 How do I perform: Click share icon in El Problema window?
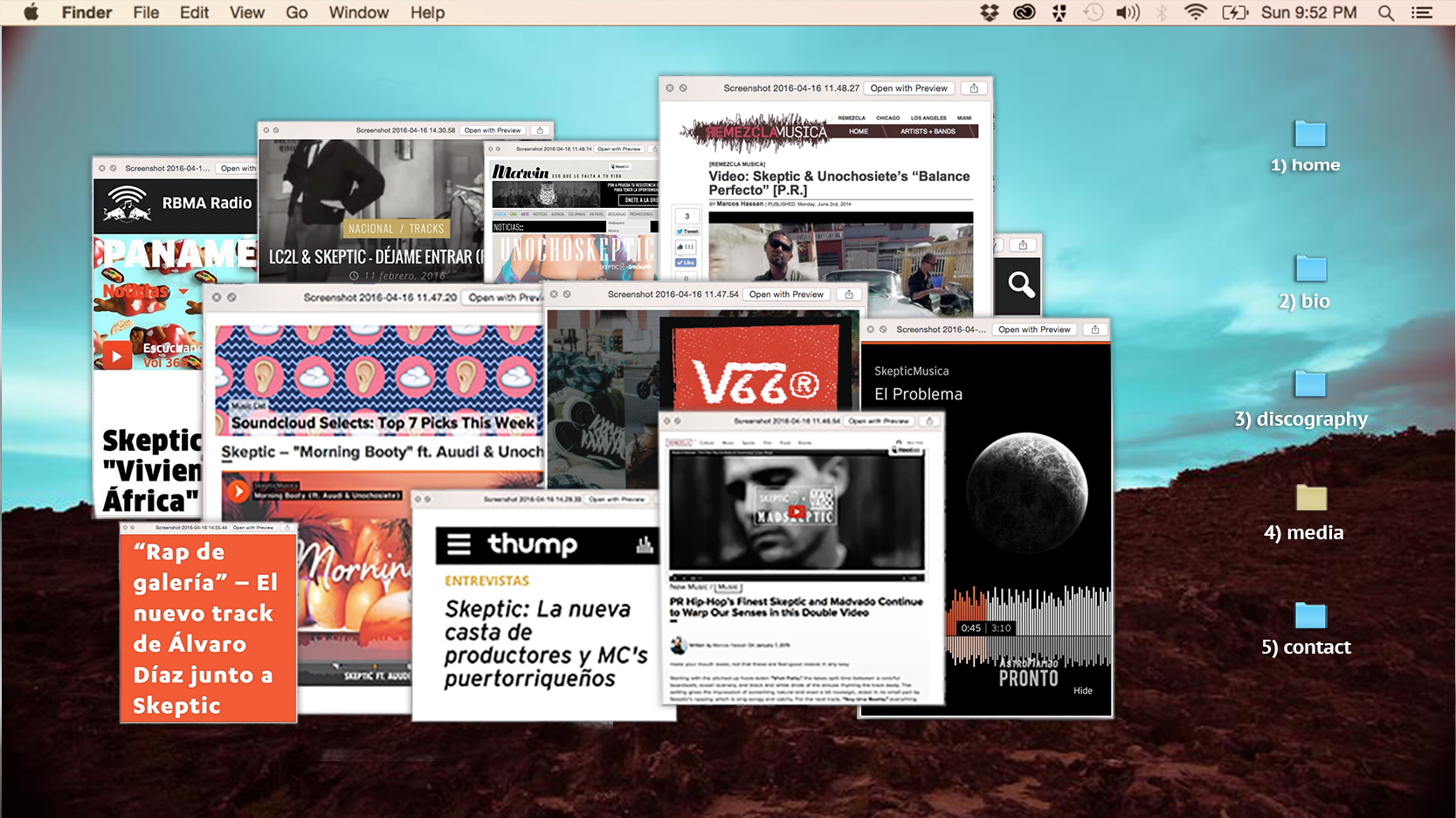click(x=1095, y=329)
